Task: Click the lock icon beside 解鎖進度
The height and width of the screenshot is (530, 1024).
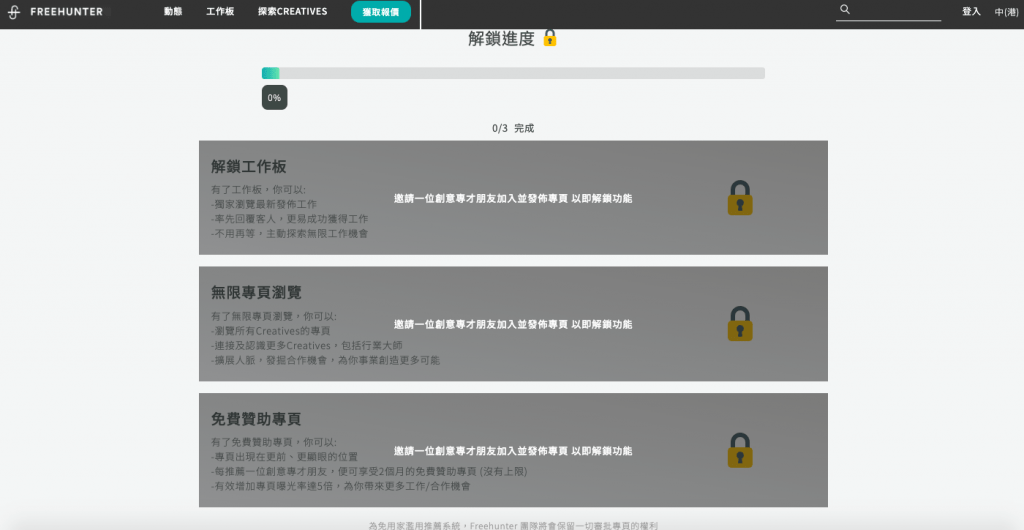Action: click(550, 38)
